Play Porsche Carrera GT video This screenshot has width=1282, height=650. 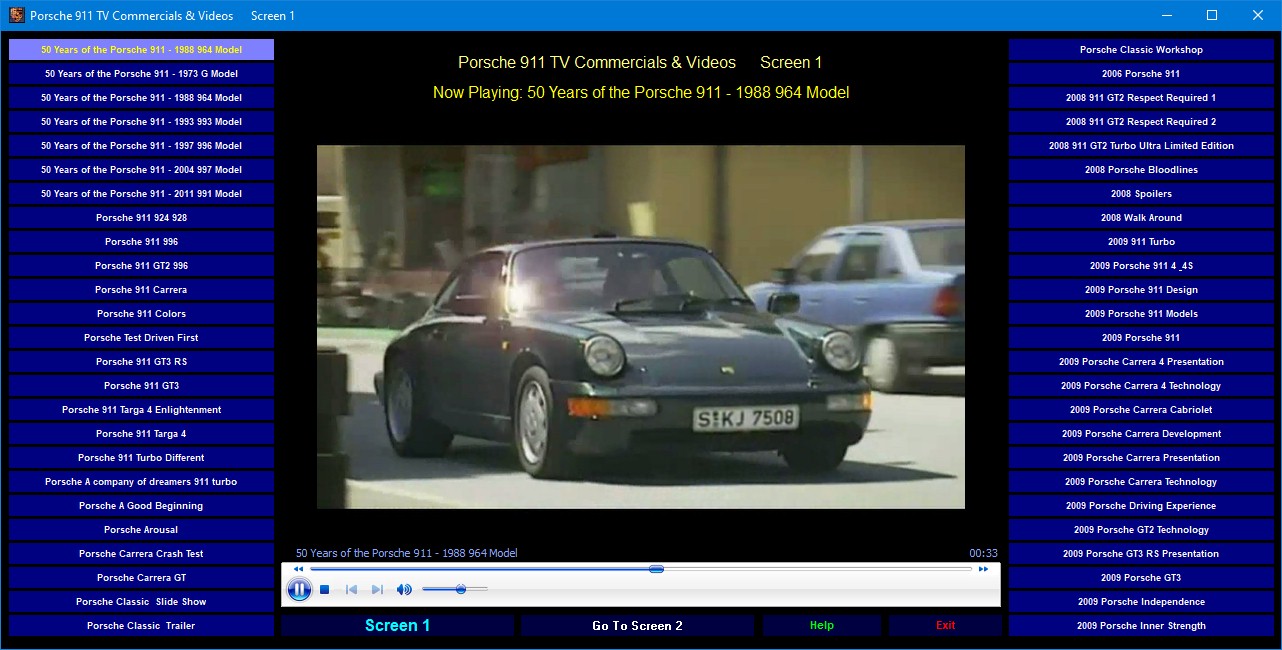(141, 578)
